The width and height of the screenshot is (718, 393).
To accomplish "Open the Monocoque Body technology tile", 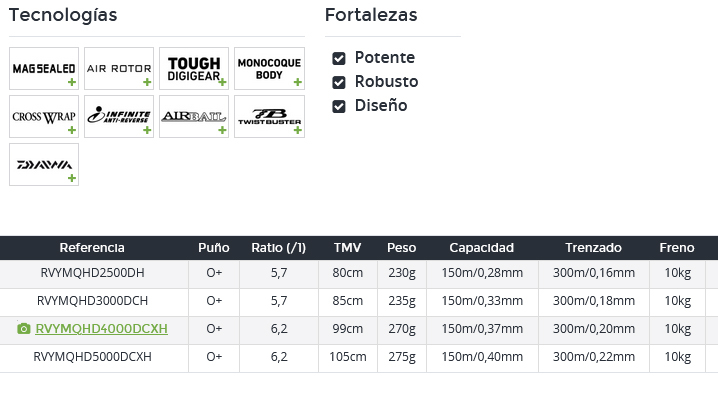I will 269,69.
